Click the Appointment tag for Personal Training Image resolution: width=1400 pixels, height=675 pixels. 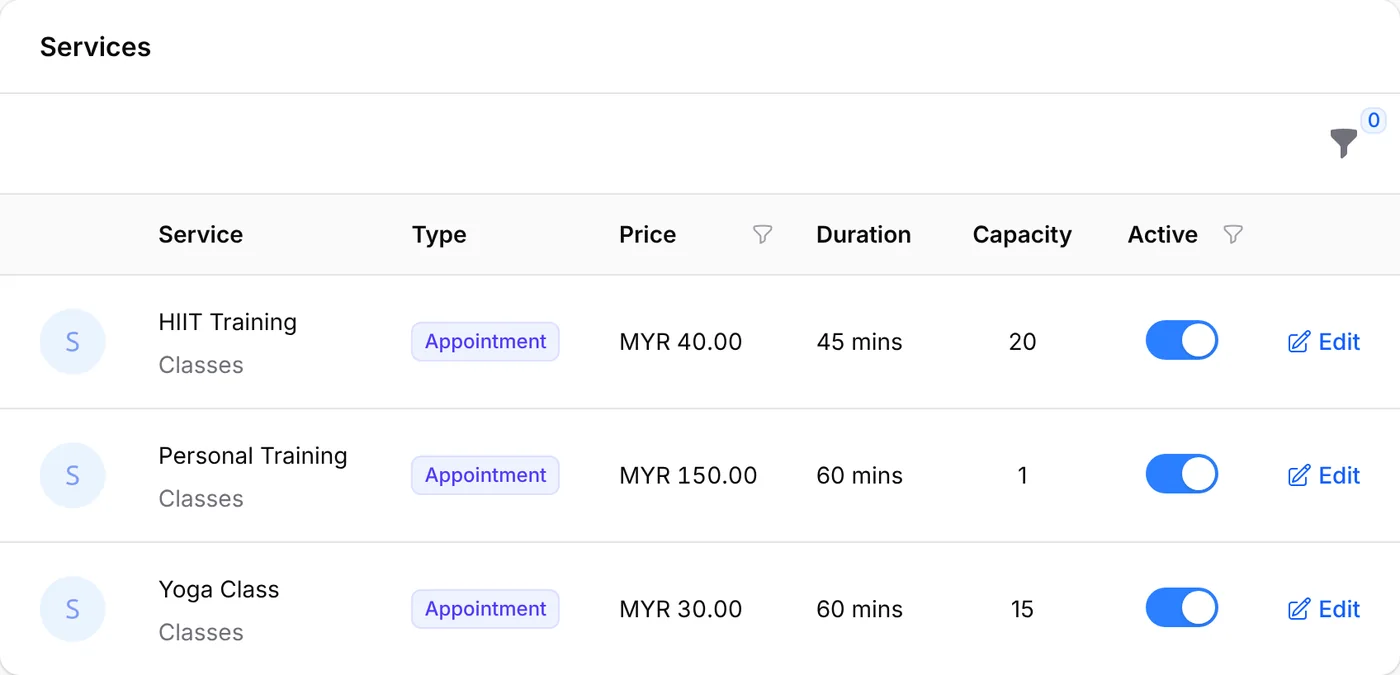485,475
